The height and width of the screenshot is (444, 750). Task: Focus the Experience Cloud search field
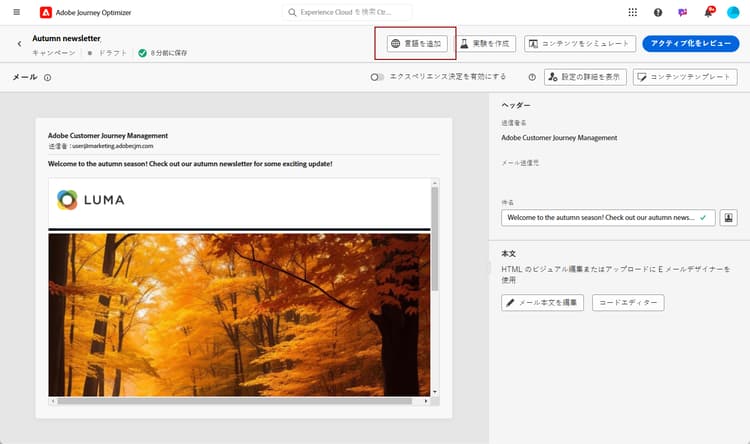(347, 12)
